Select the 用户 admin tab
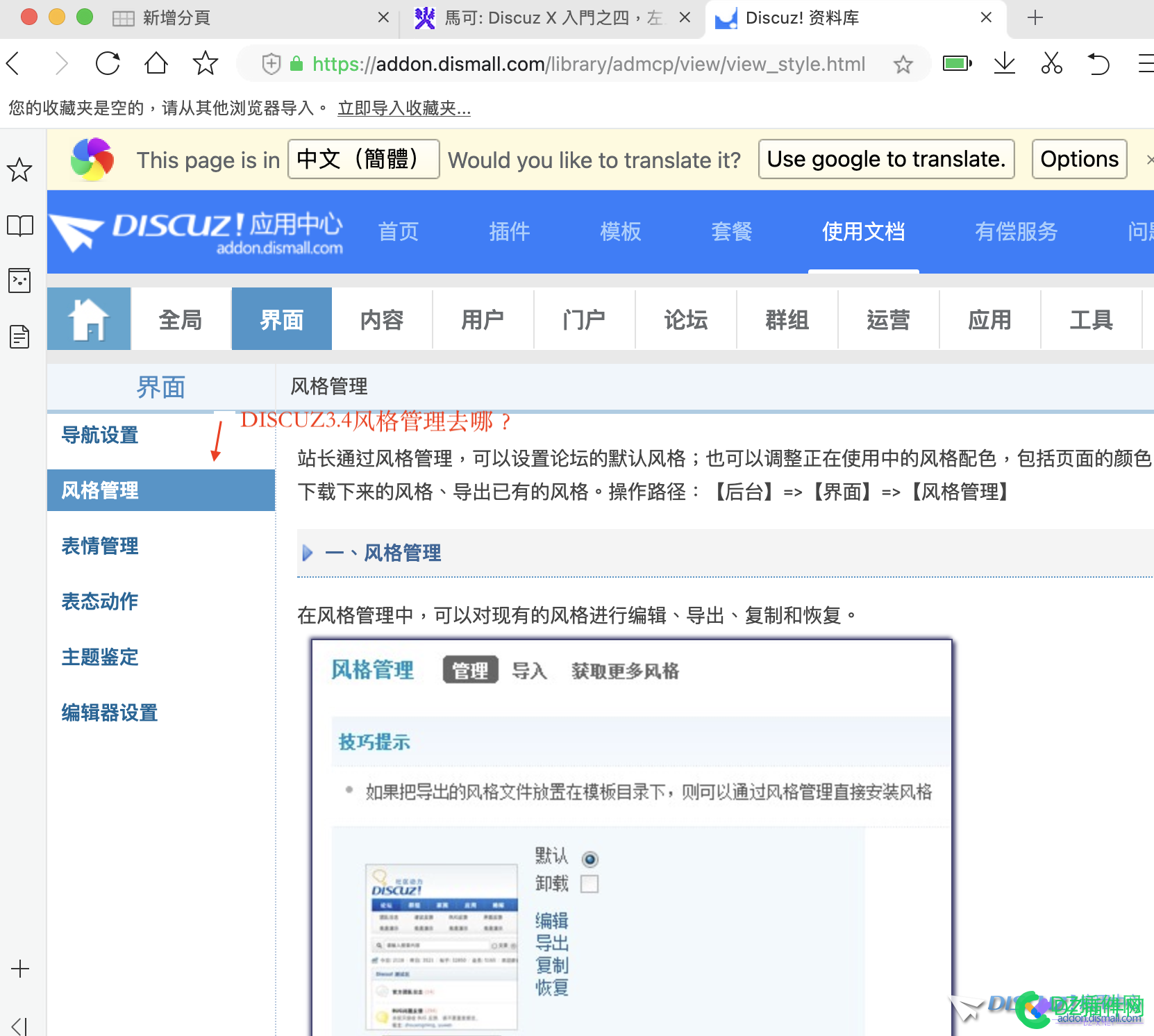Image resolution: width=1154 pixels, height=1036 pixels. [483, 319]
